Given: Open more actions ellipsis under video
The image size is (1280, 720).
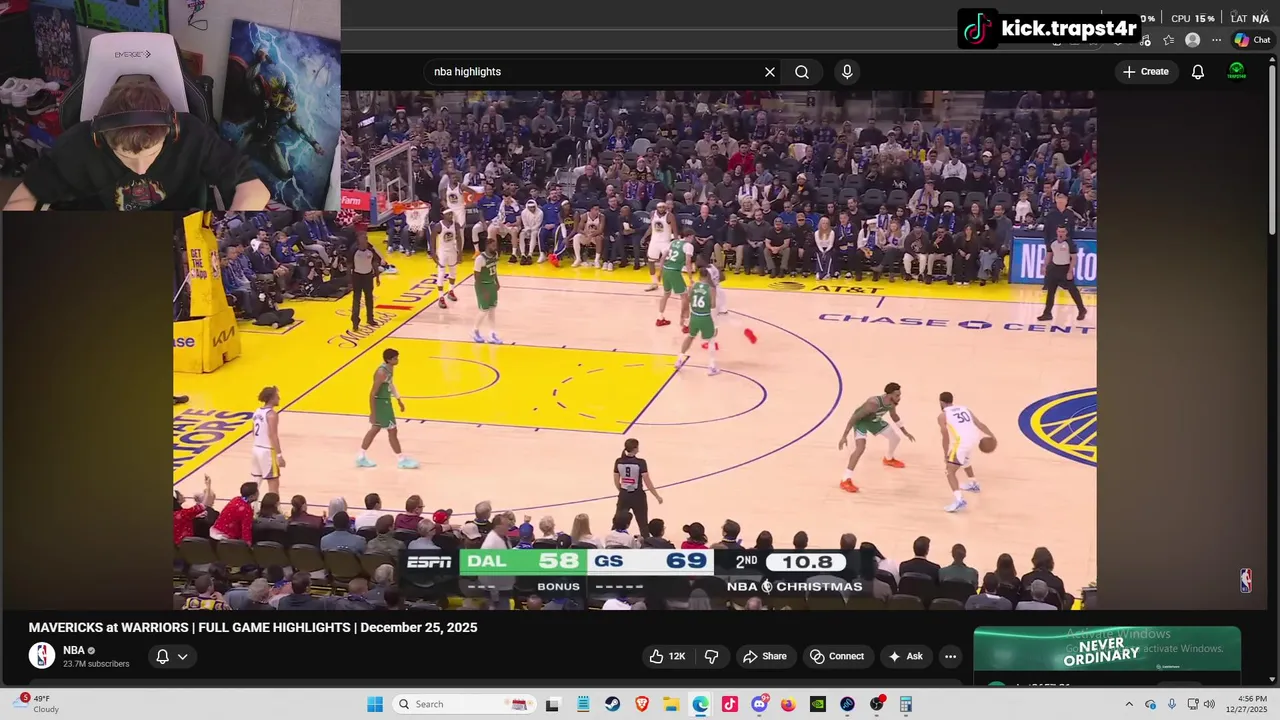Looking at the screenshot, I should tap(950, 656).
